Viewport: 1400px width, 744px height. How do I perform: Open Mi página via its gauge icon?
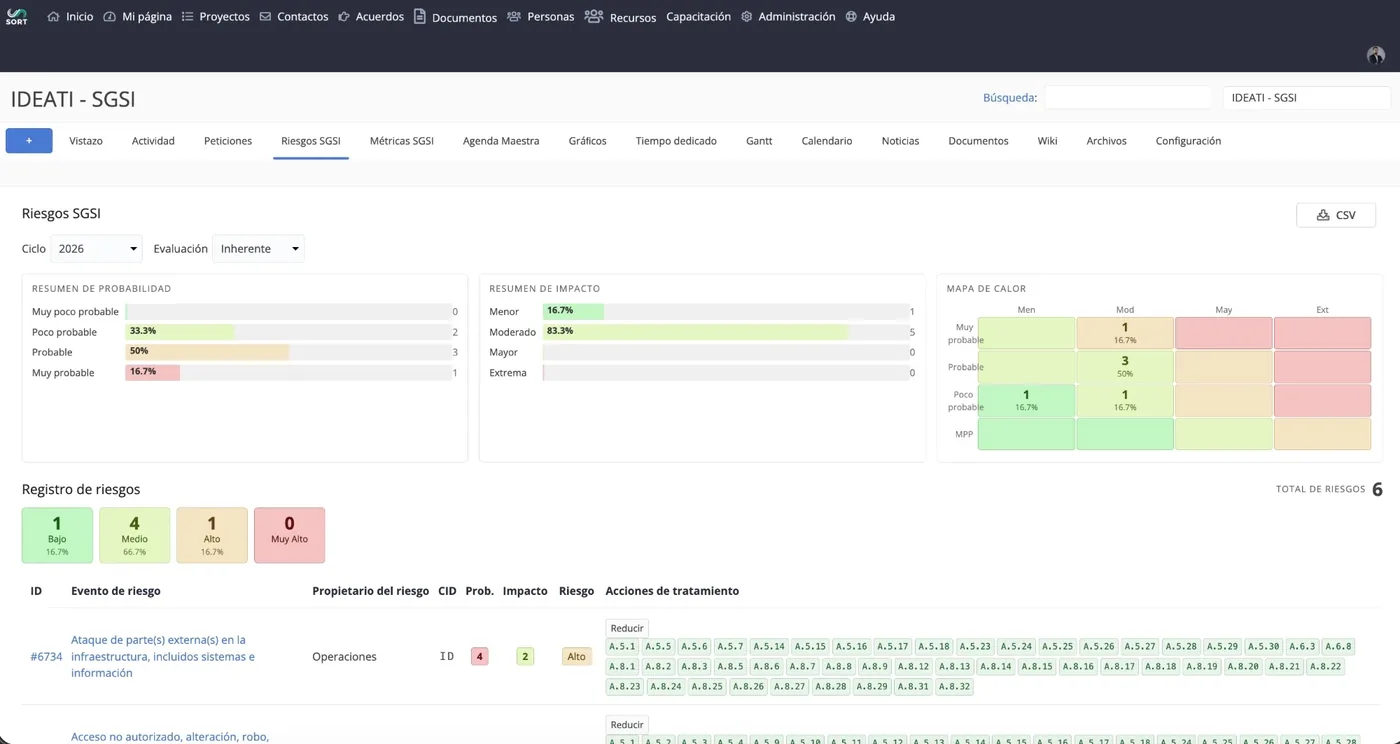pyautogui.click(x=109, y=17)
